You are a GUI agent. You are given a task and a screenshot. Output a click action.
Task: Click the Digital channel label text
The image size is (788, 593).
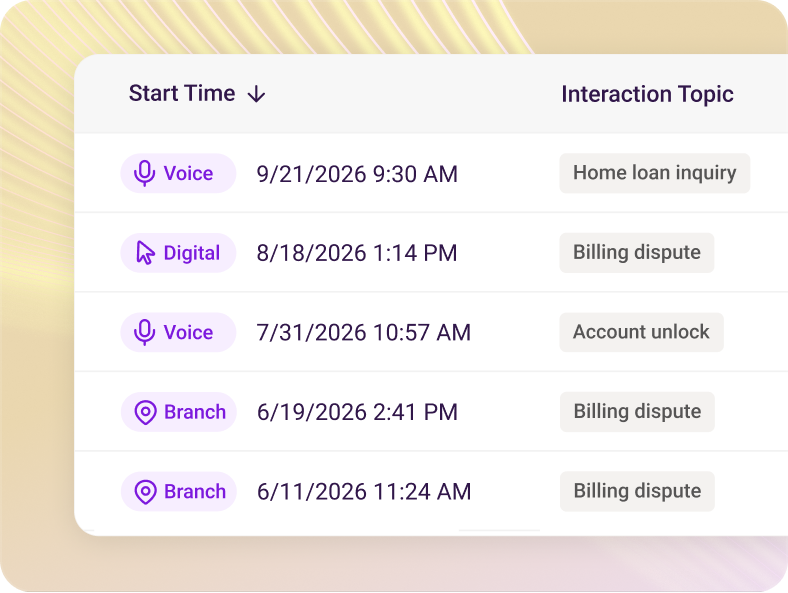[192, 253]
